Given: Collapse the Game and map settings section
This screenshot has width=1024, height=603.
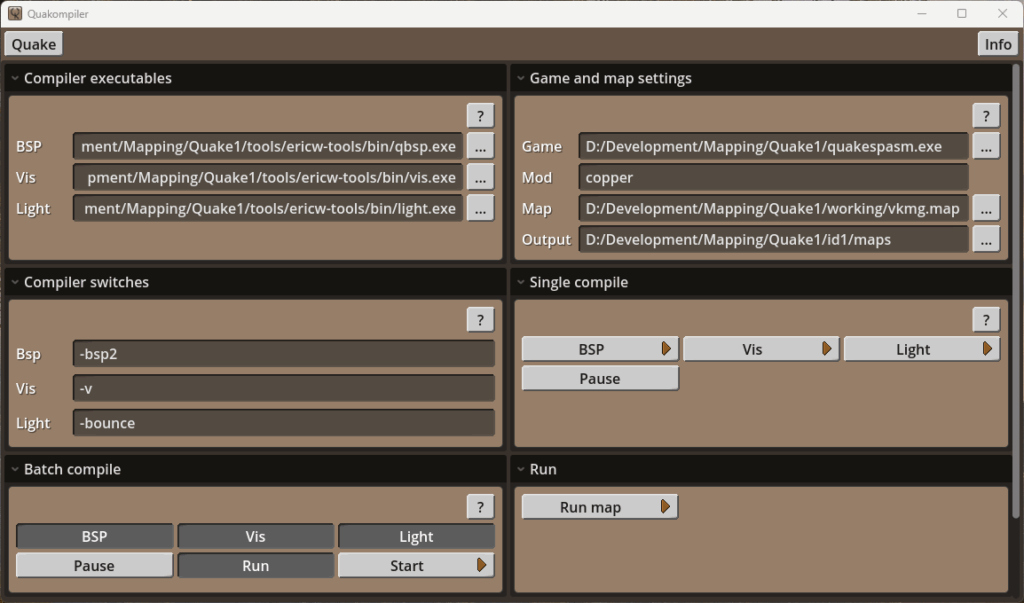Looking at the screenshot, I should [521, 79].
